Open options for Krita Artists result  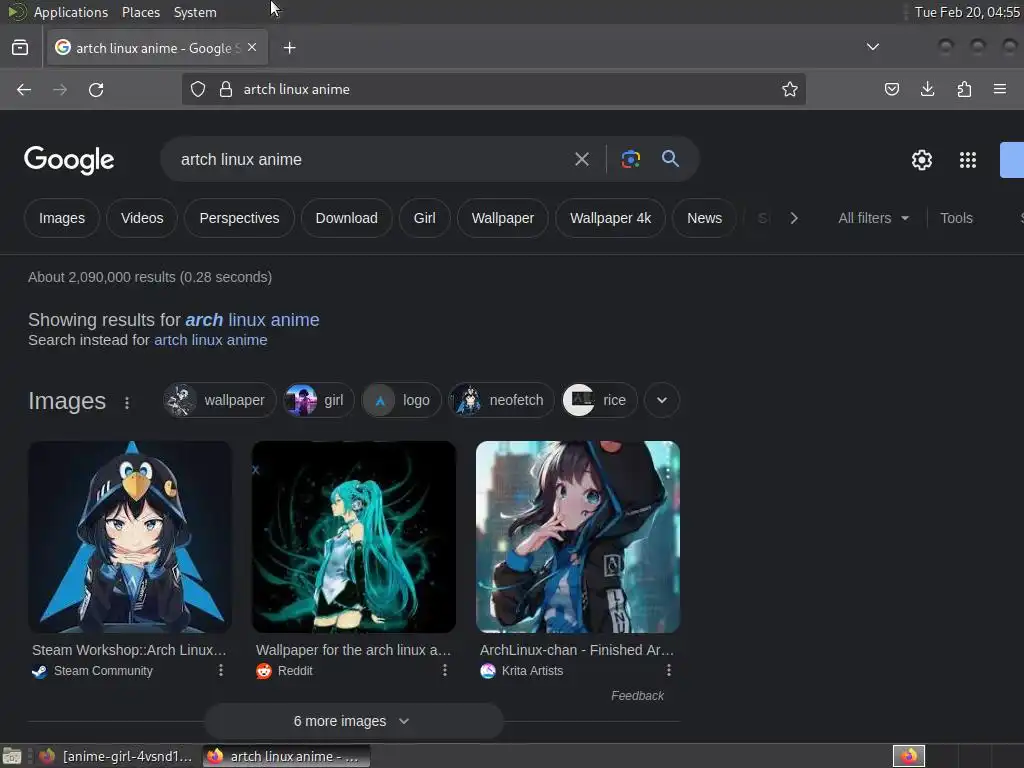click(x=669, y=670)
